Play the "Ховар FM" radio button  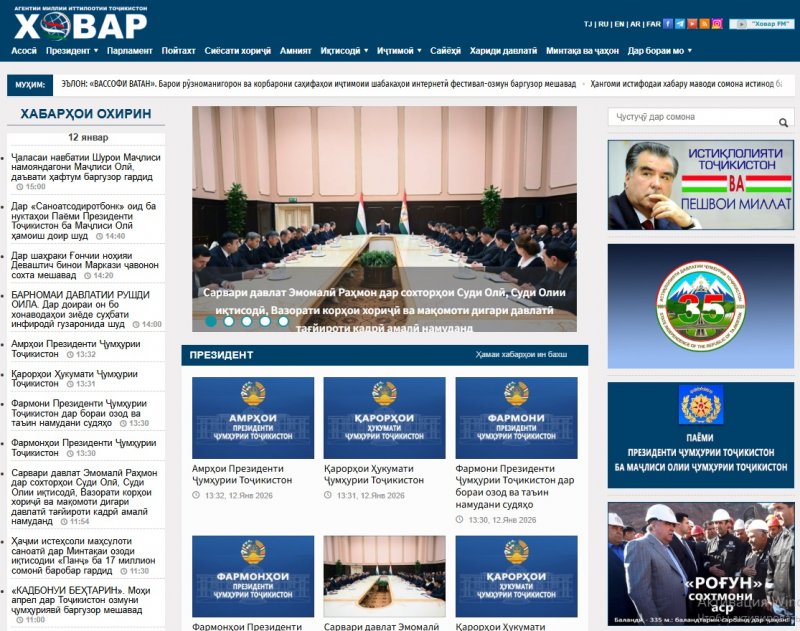(761, 23)
